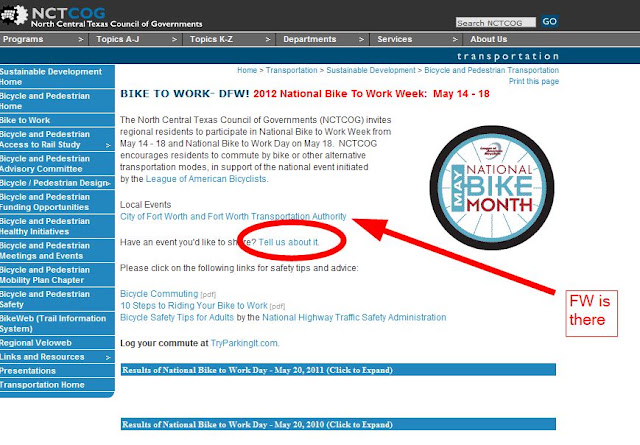Open the About Us menu
Screen dimensions: 640x445
click(x=489, y=39)
